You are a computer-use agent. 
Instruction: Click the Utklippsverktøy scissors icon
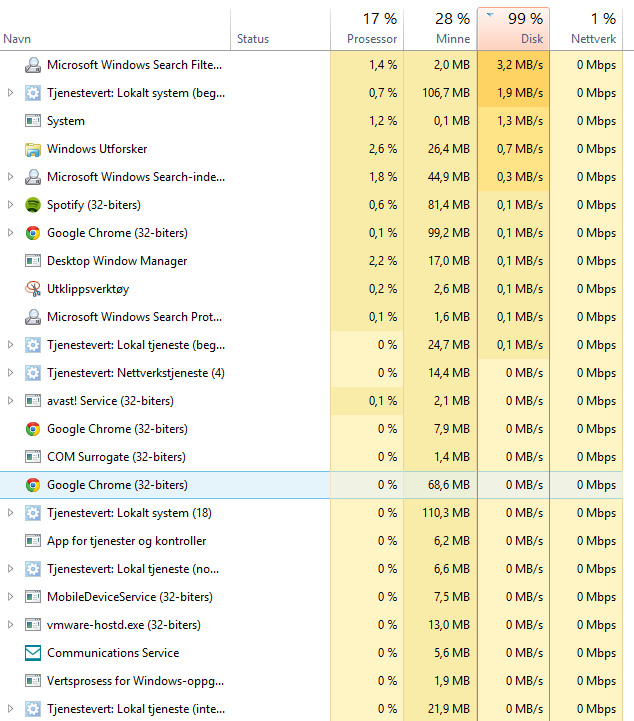tap(33, 289)
